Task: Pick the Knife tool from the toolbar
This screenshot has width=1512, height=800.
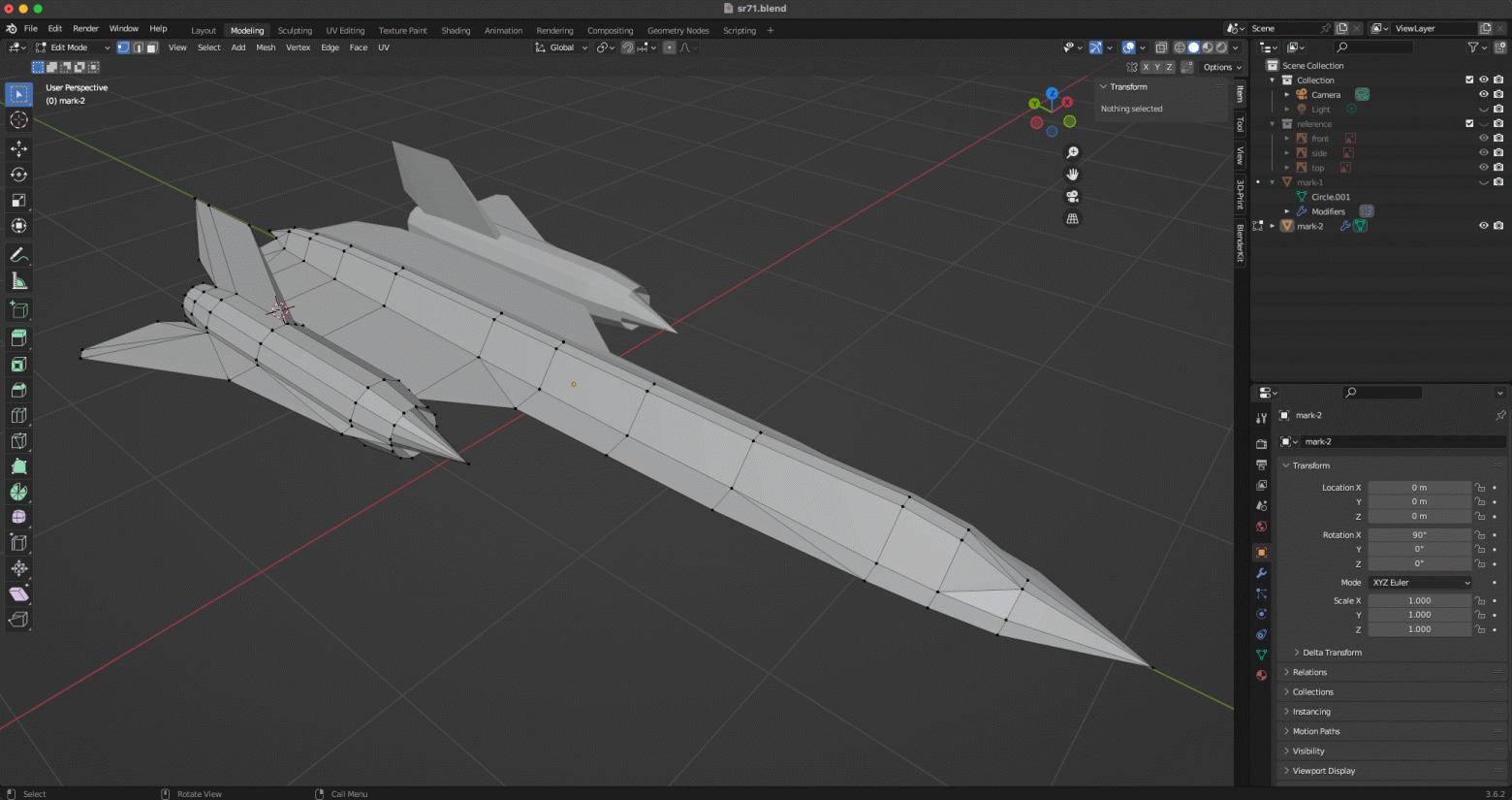Action: point(18,441)
